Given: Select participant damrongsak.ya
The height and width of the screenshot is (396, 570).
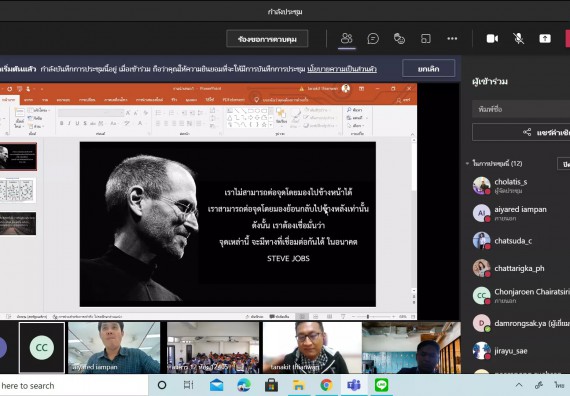Looking at the screenshot, I should point(521,323).
